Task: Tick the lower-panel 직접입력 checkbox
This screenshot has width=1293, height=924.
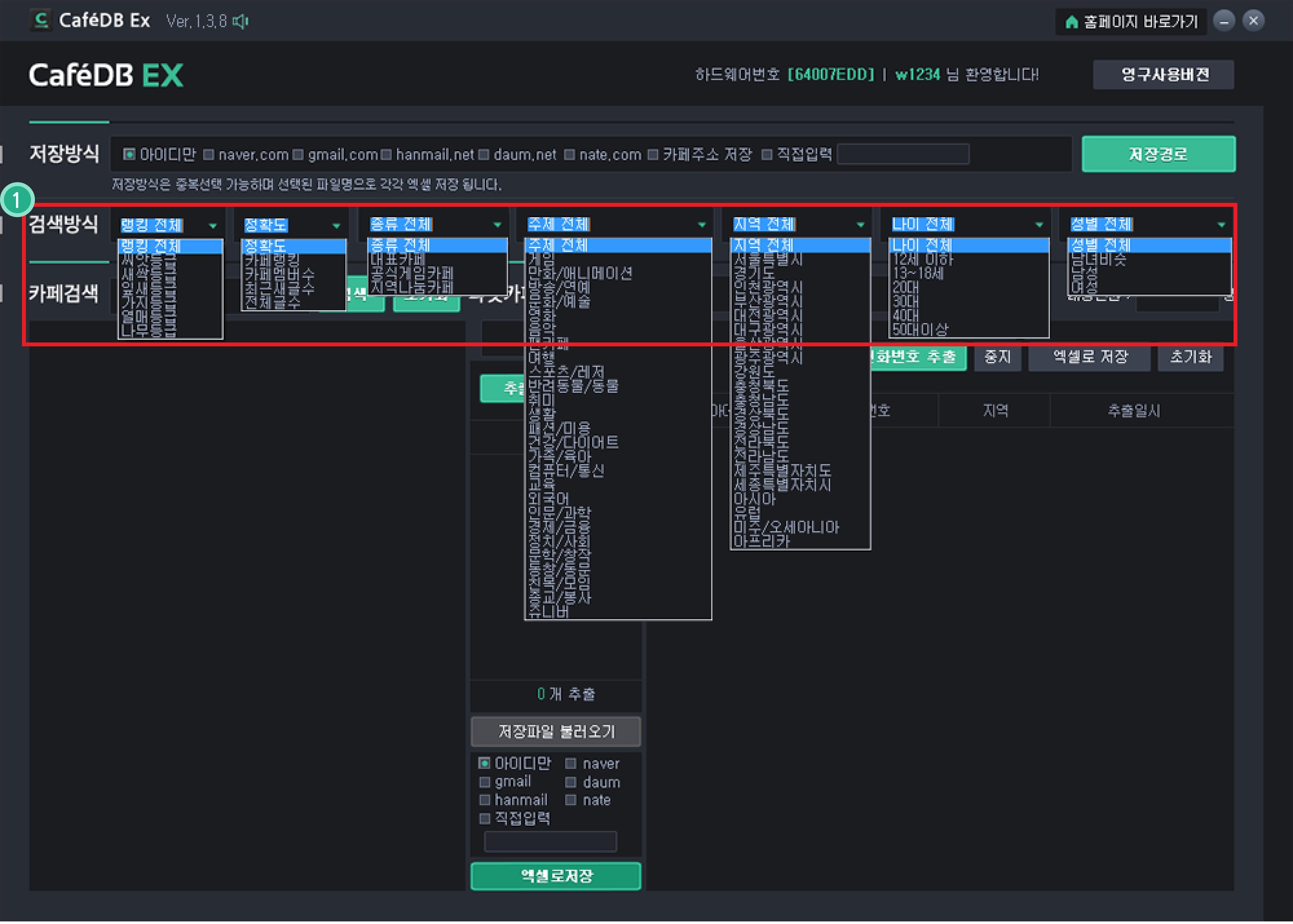Action: click(484, 818)
